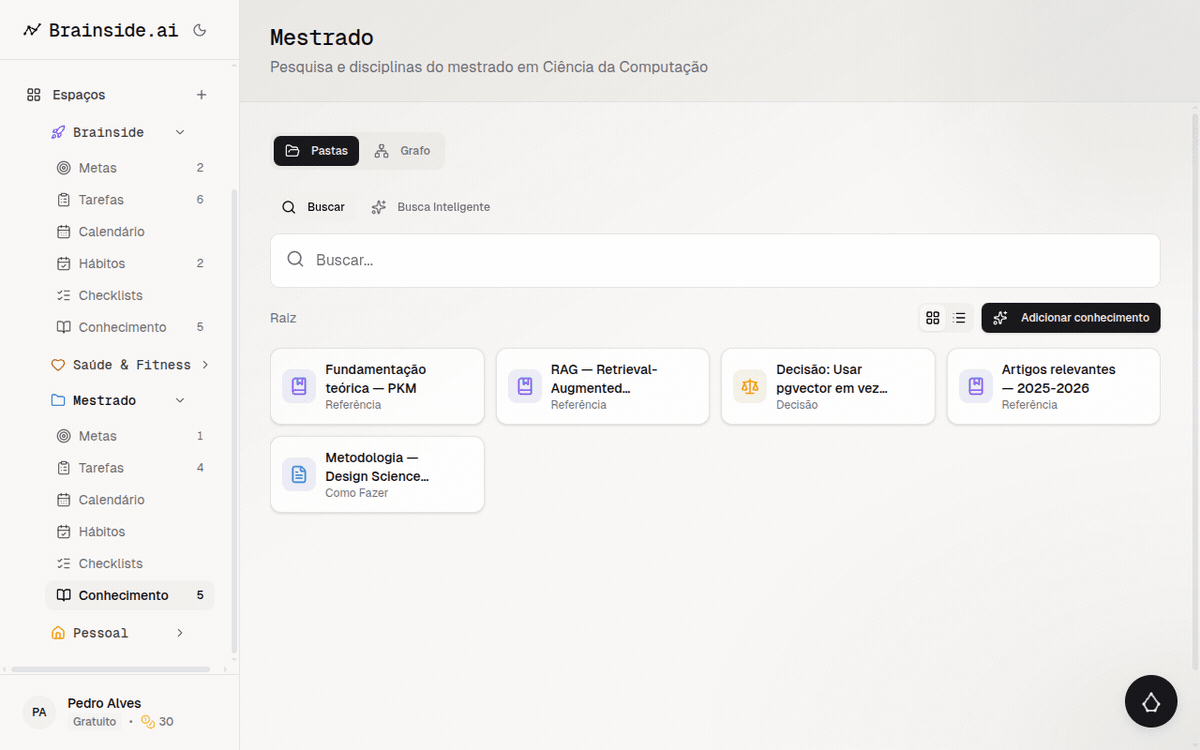The width and height of the screenshot is (1200, 750).
Task: Click the scale icon on Decisão card
Action: pyautogui.click(x=750, y=386)
